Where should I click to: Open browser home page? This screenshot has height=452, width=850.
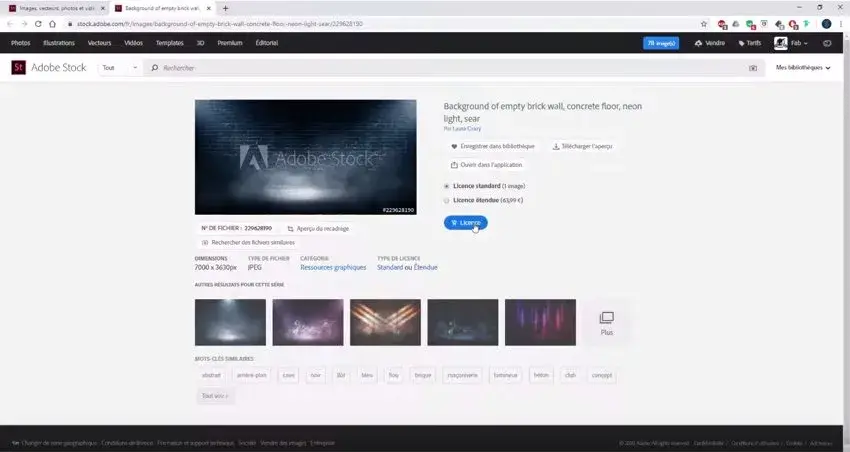[53, 24]
